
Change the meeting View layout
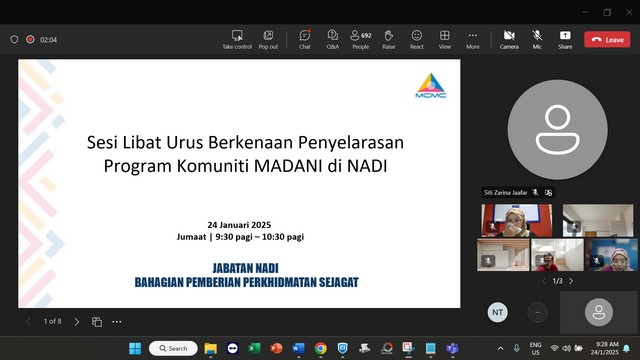coord(444,40)
